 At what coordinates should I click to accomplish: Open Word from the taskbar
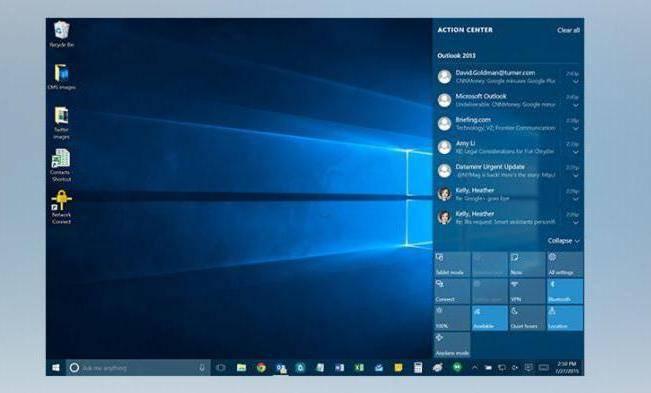(x=340, y=368)
